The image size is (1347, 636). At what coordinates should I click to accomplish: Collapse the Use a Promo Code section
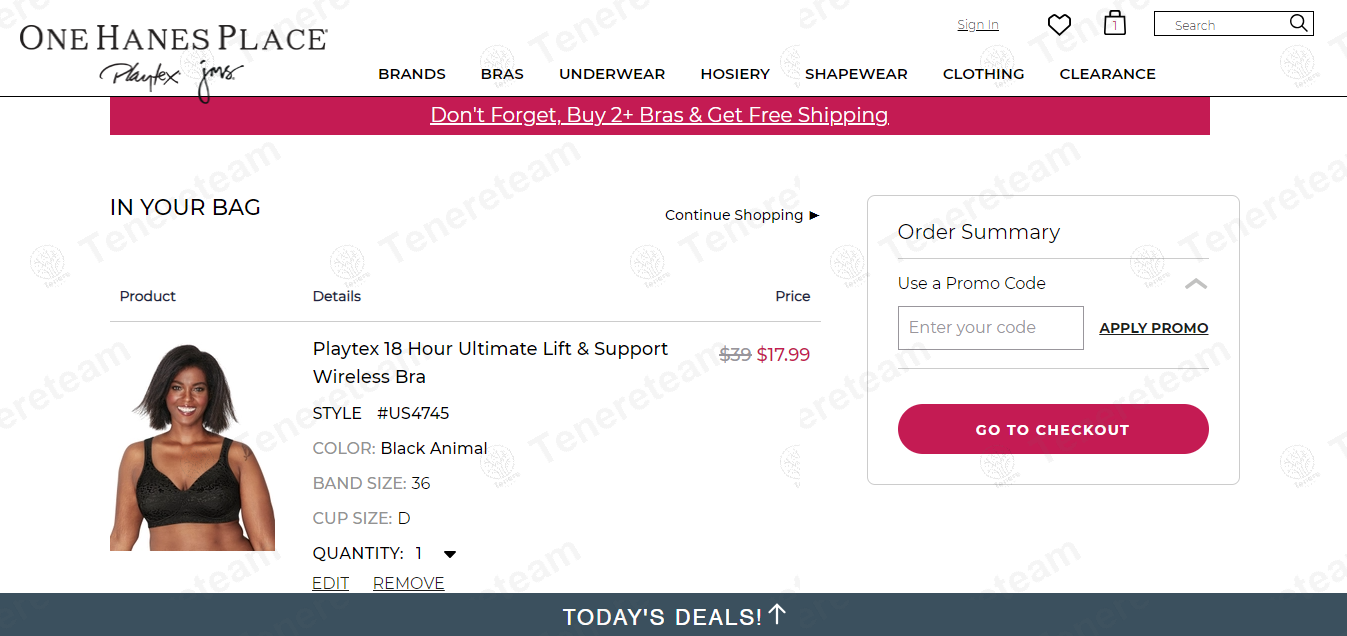pos(1195,284)
